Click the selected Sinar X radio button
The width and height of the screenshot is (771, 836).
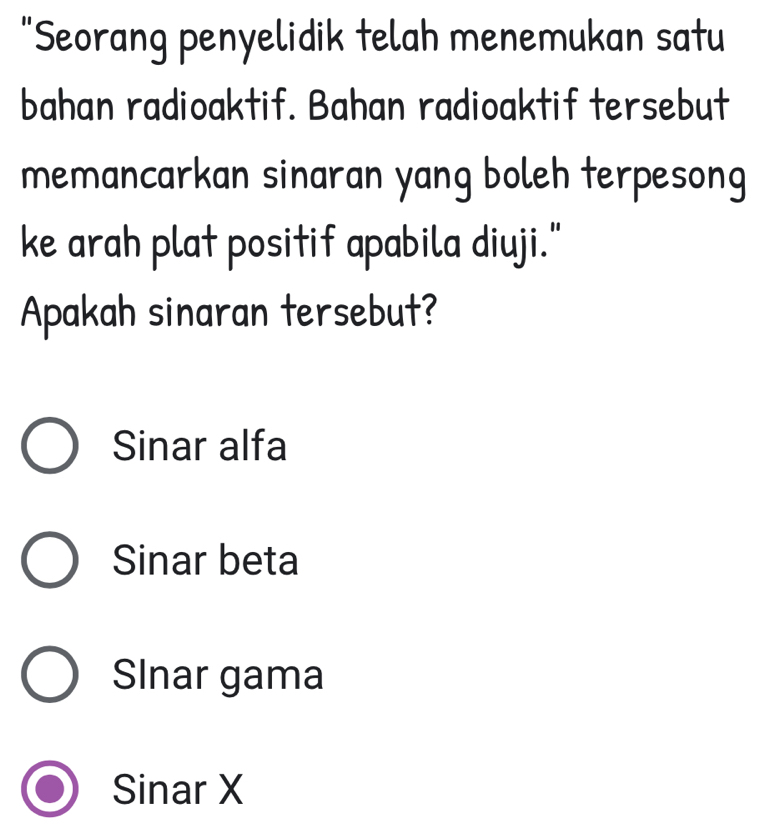49,790
